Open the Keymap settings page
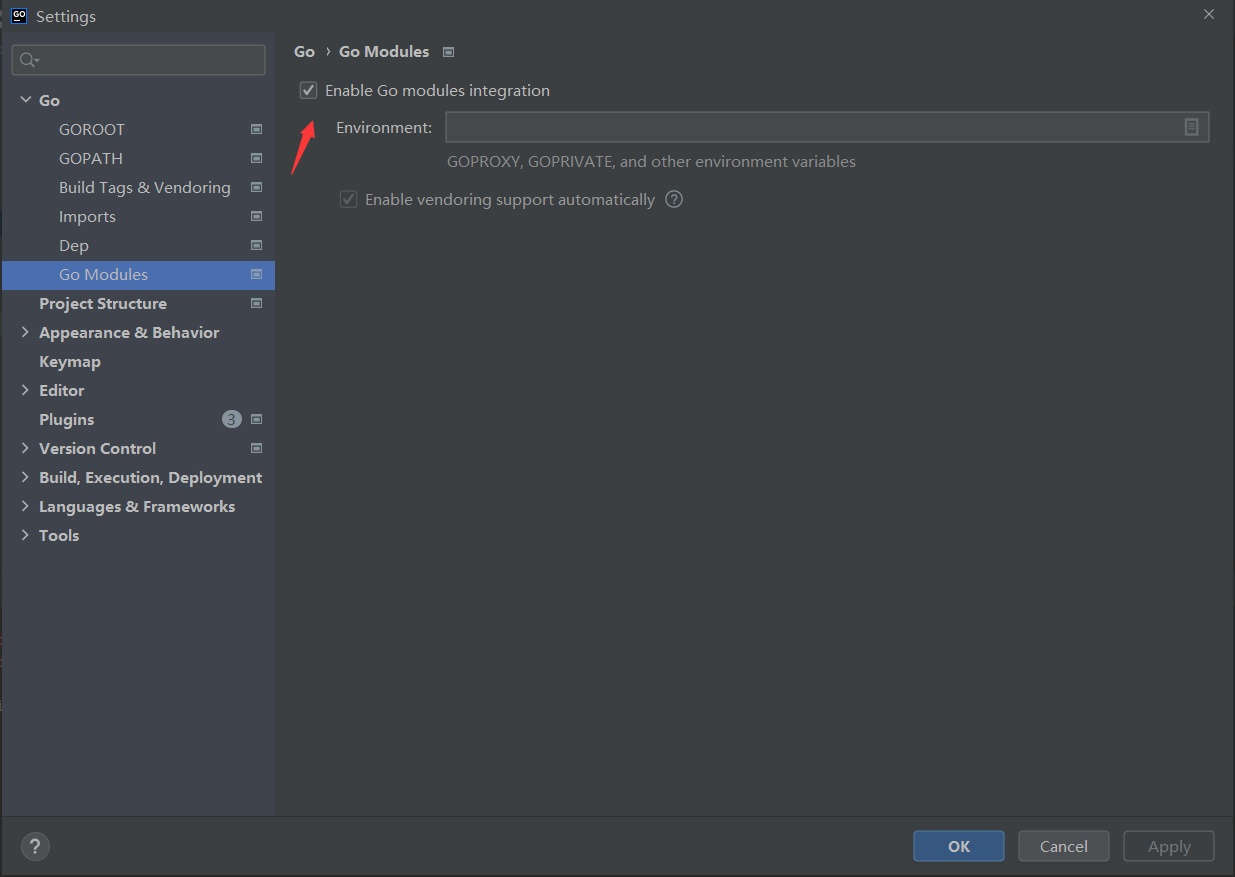The image size is (1235, 877). [70, 361]
